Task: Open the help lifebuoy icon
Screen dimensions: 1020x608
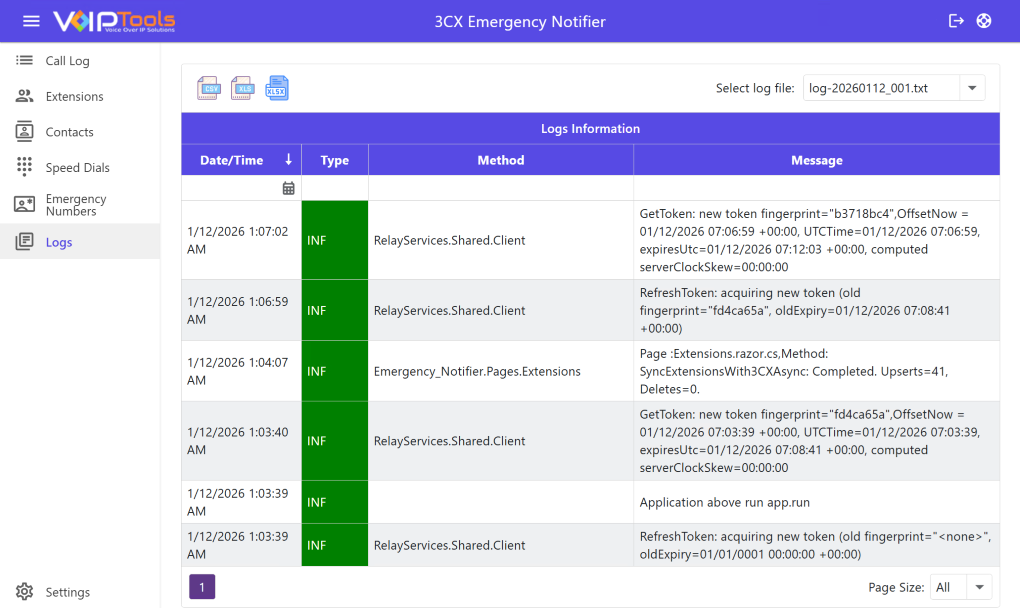Action: pyautogui.click(x=984, y=21)
